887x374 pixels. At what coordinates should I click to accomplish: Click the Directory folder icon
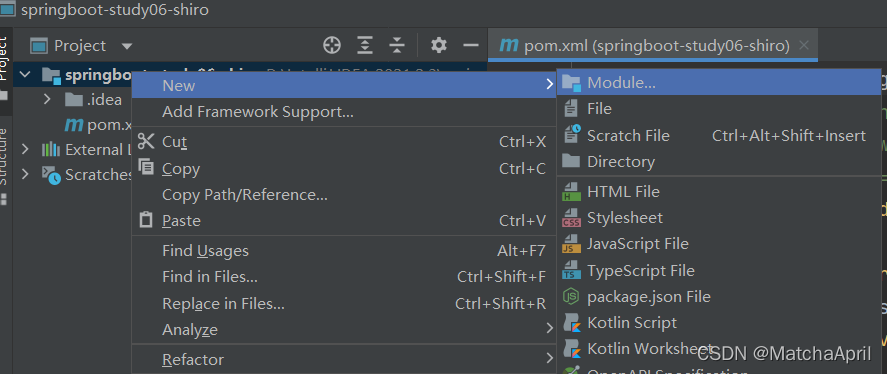pos(571,162)
